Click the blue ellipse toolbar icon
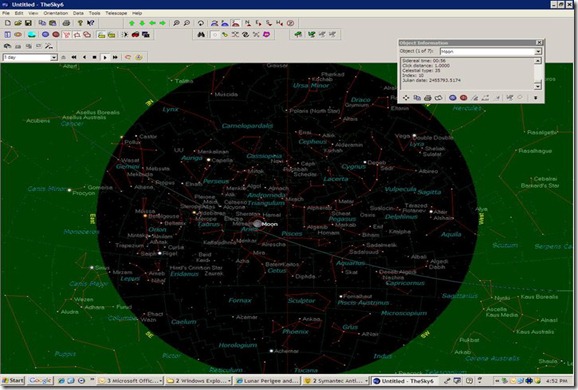578x390 pixels. pyautogui.click(x=45, y=34)
